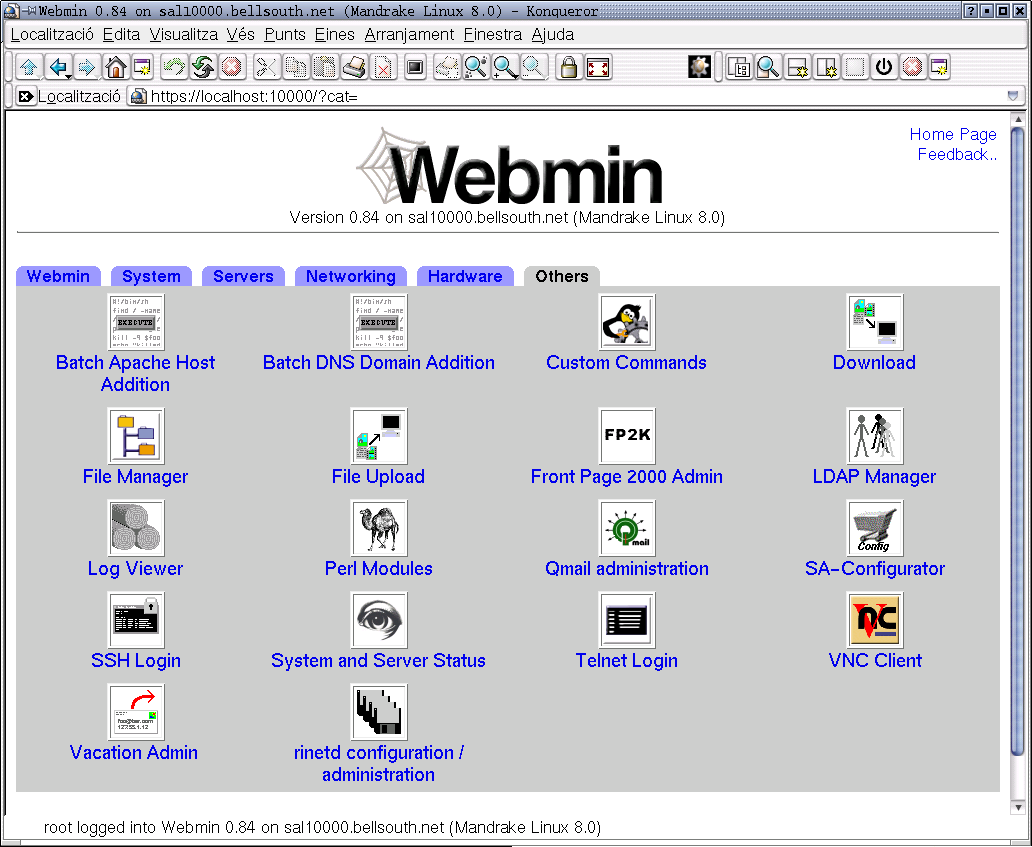
Task: Click the Qmail administration text link
Action: coord(627,569)
